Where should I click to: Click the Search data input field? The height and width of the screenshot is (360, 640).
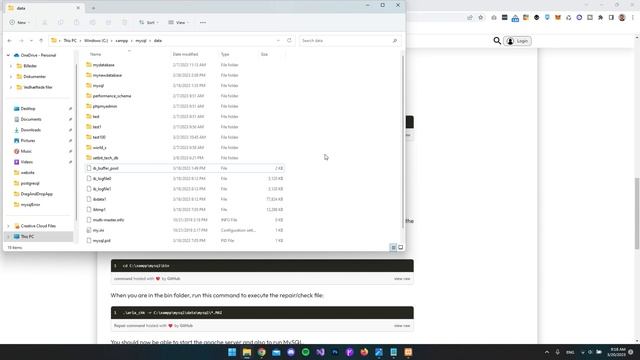tap(350, 41)
